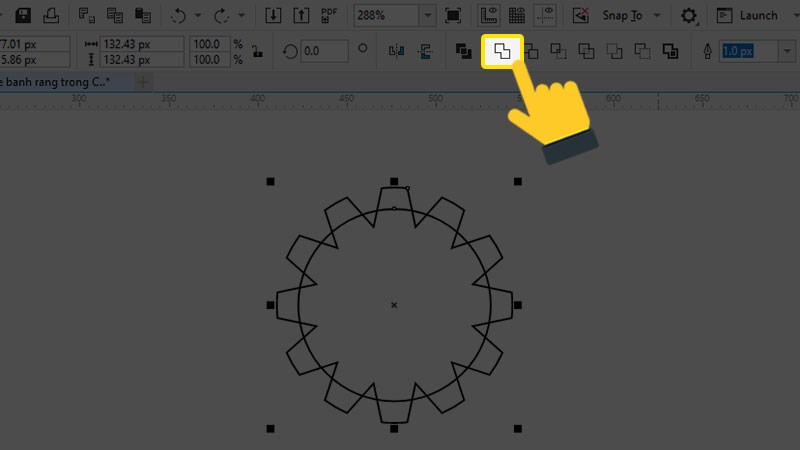
Task: Expand the undo history arrow
Action: [x=198, y=15]
